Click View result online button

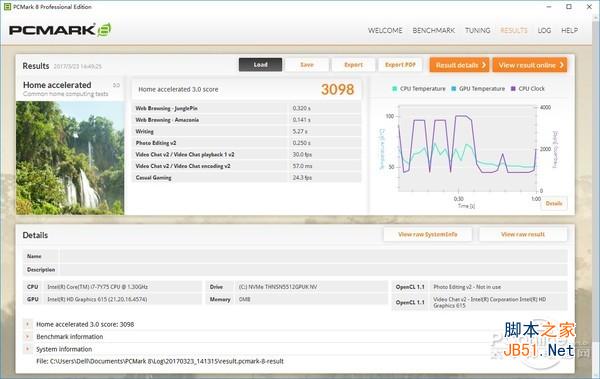coord(530,65)
